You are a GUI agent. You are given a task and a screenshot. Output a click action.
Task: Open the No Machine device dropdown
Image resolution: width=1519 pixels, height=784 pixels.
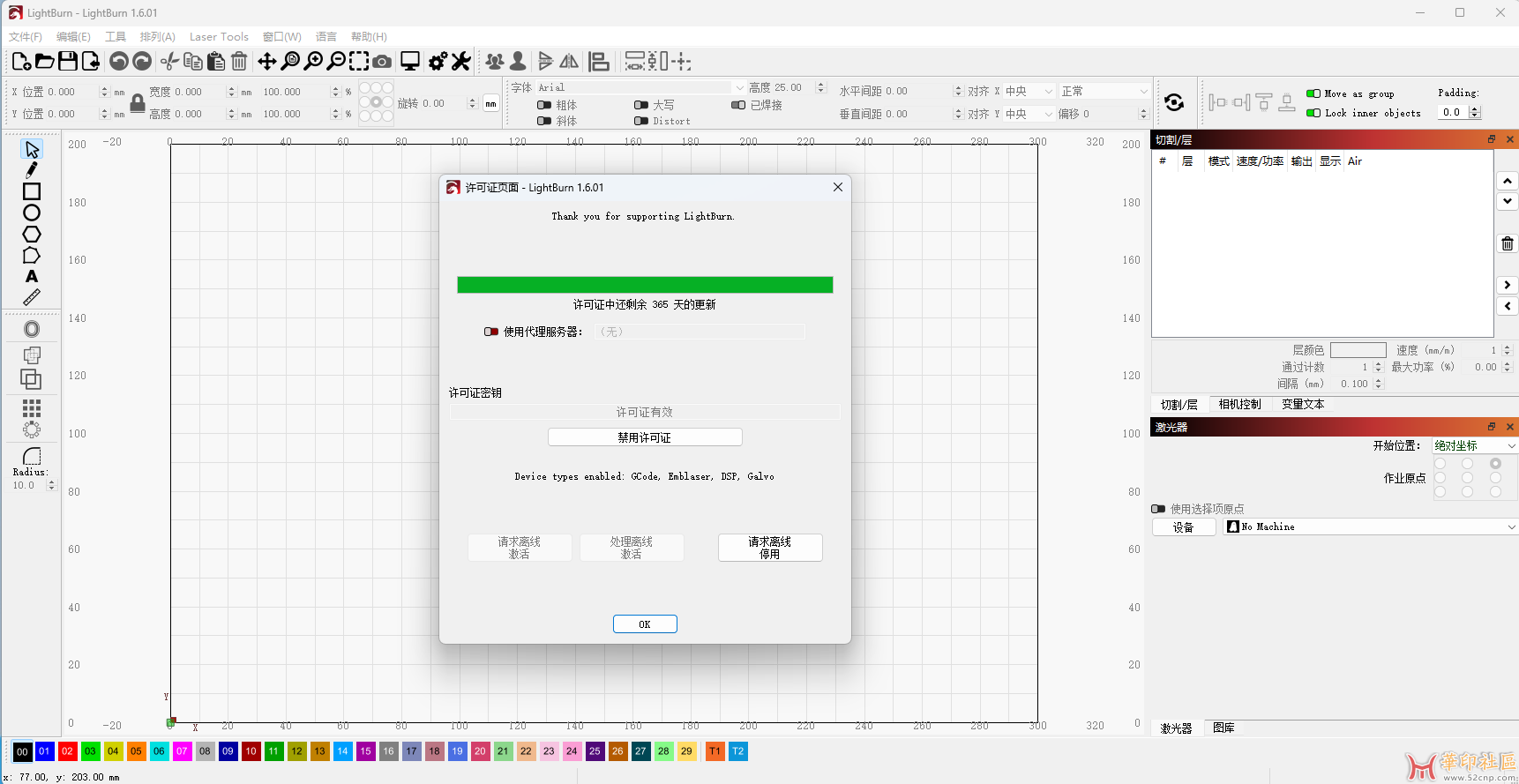coord(1371,526)
